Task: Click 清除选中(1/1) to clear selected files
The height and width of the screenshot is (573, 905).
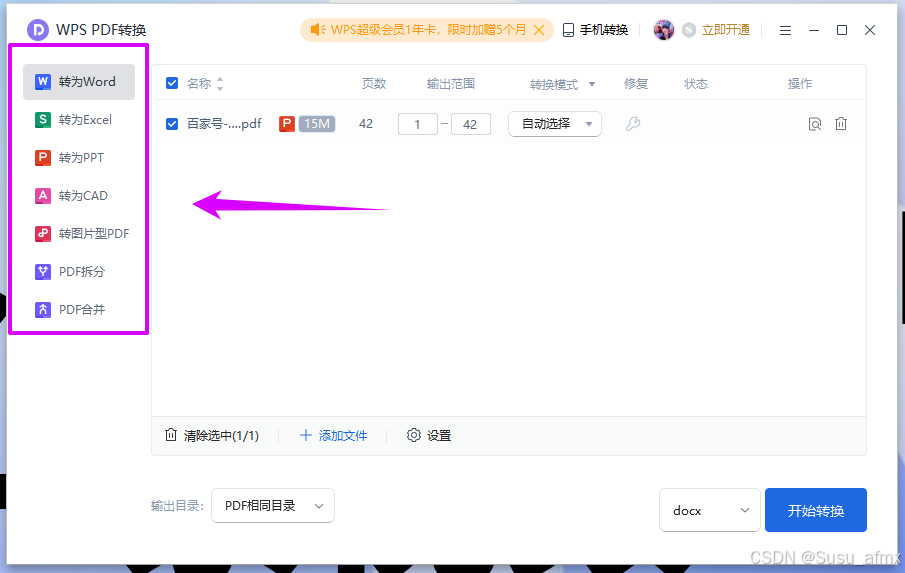Action: pyautogui.click(x=212, y=436)
